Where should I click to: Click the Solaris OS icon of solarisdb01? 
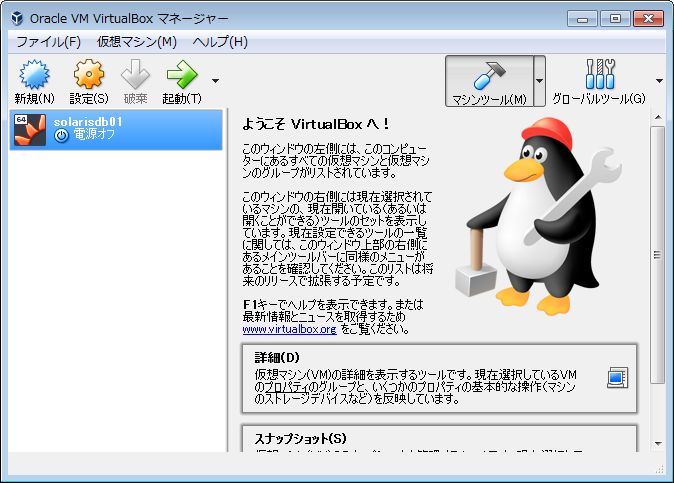30,130
